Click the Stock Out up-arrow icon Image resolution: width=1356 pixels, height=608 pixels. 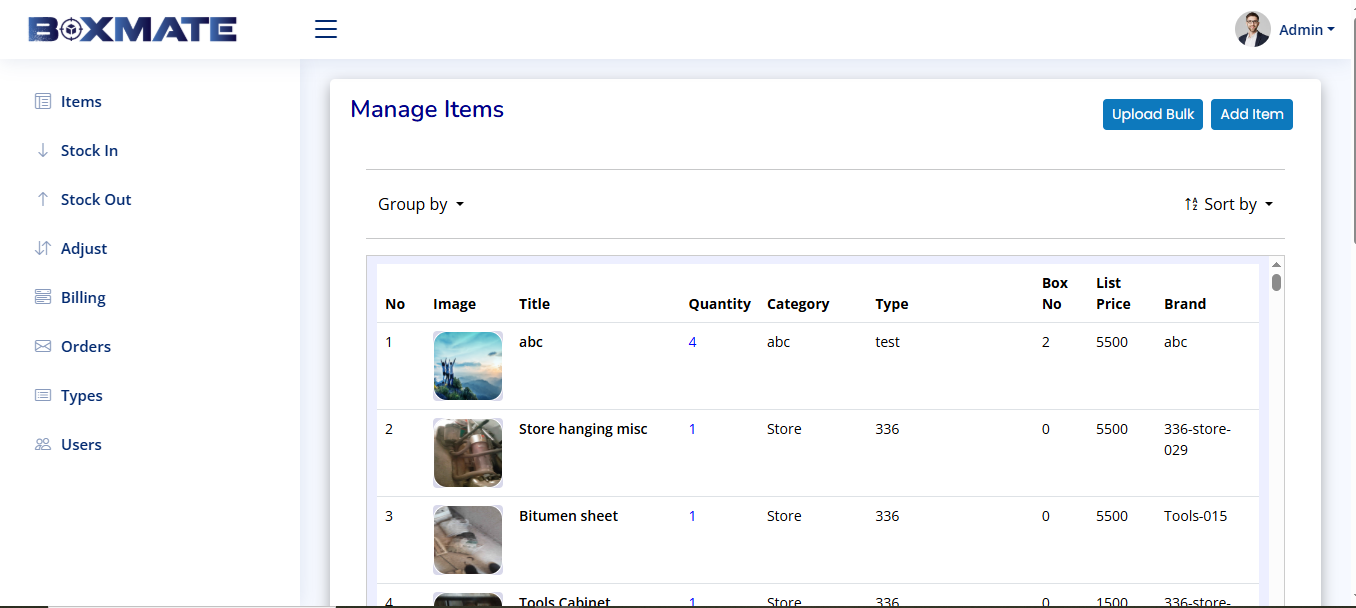[x=42, y=199]
